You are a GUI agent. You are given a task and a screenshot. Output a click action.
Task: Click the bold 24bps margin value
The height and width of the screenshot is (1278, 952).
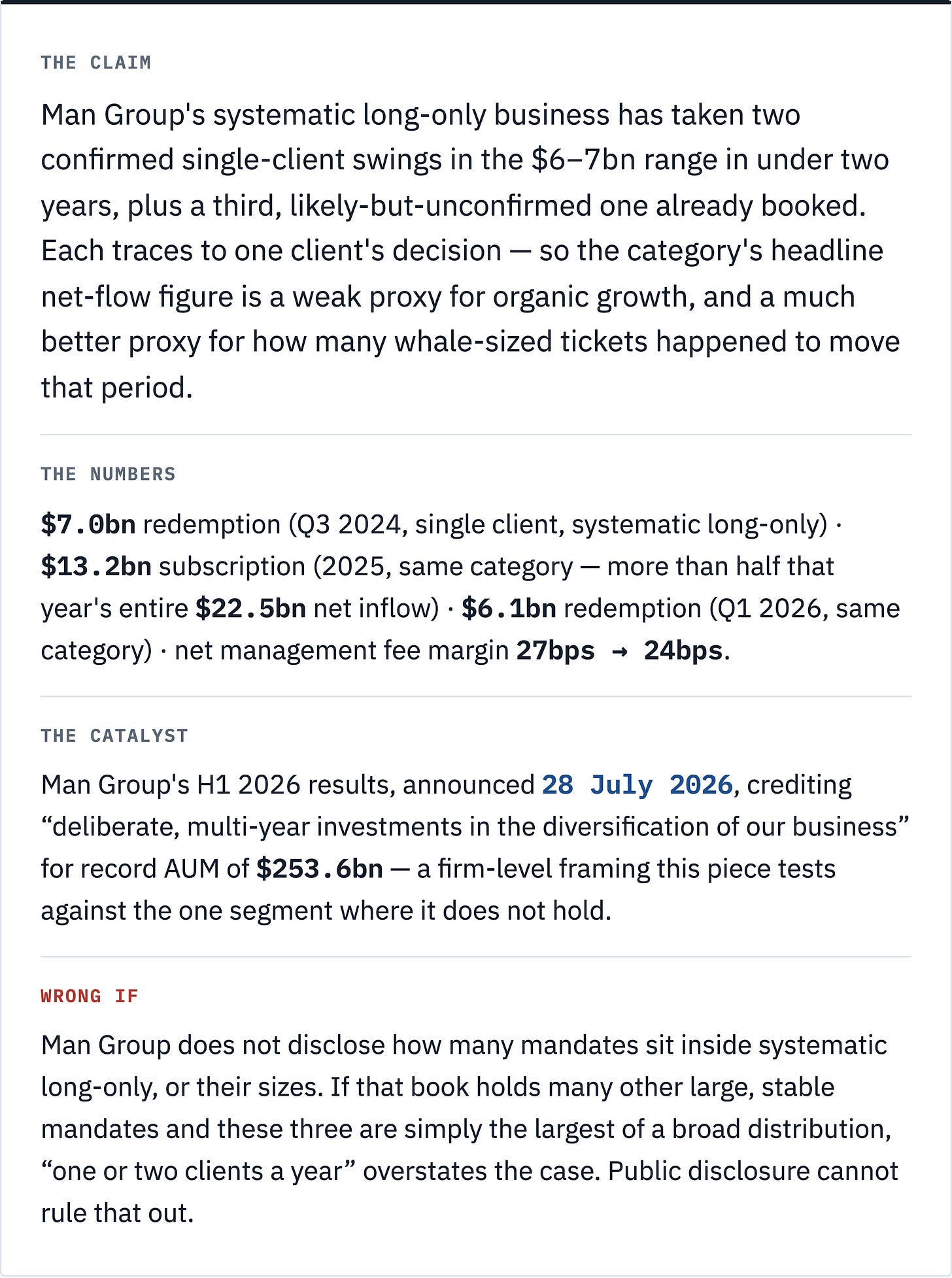click(x=684, y=651)
